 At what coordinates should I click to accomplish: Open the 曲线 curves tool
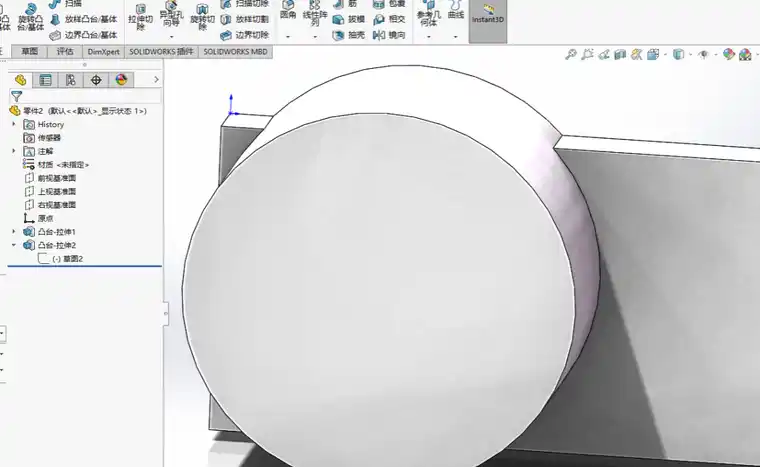click(x=456, y=11)
